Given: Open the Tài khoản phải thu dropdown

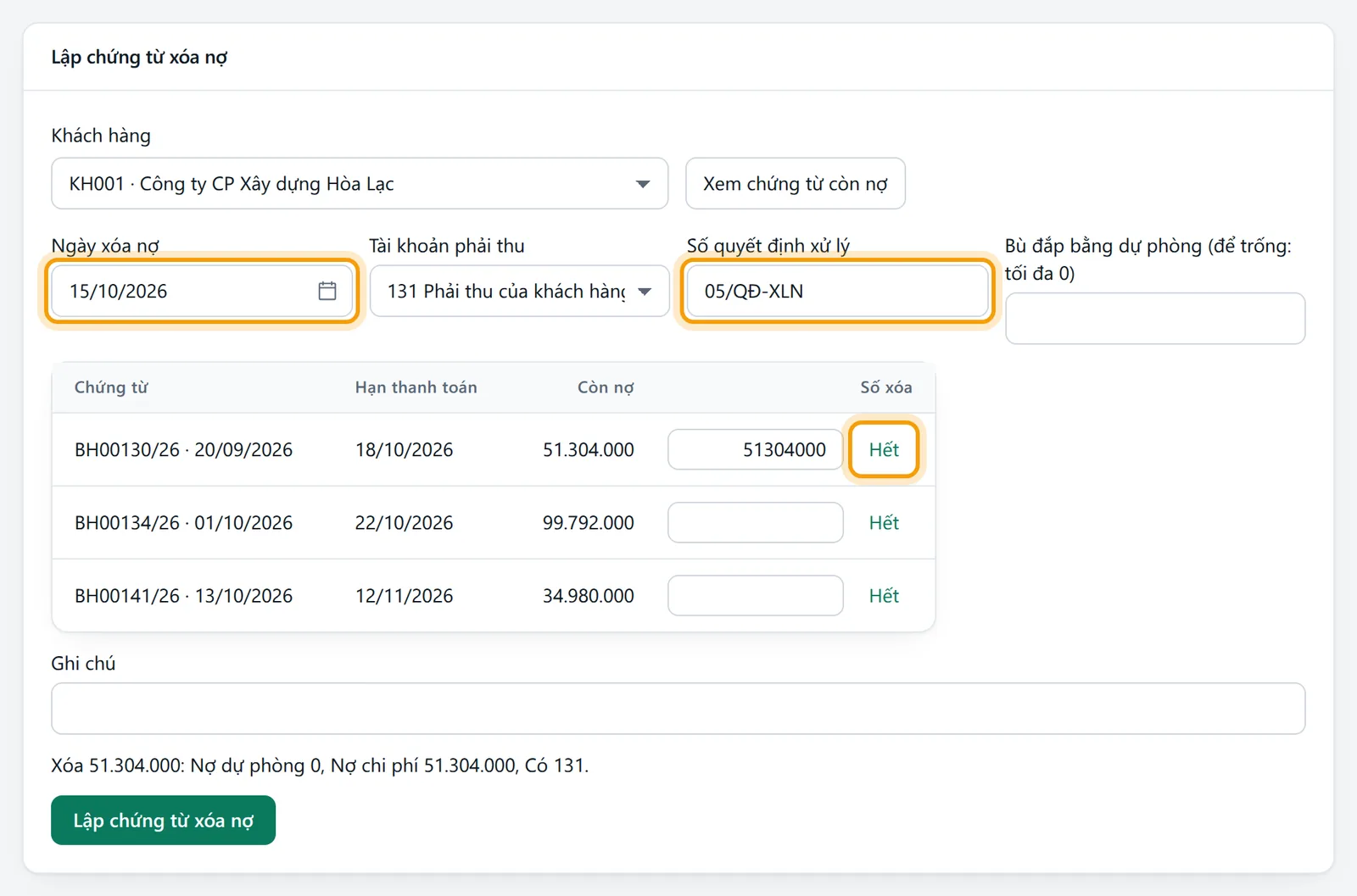Looking at the screenshot, I should pyautogui.click(x=519, y=291).
